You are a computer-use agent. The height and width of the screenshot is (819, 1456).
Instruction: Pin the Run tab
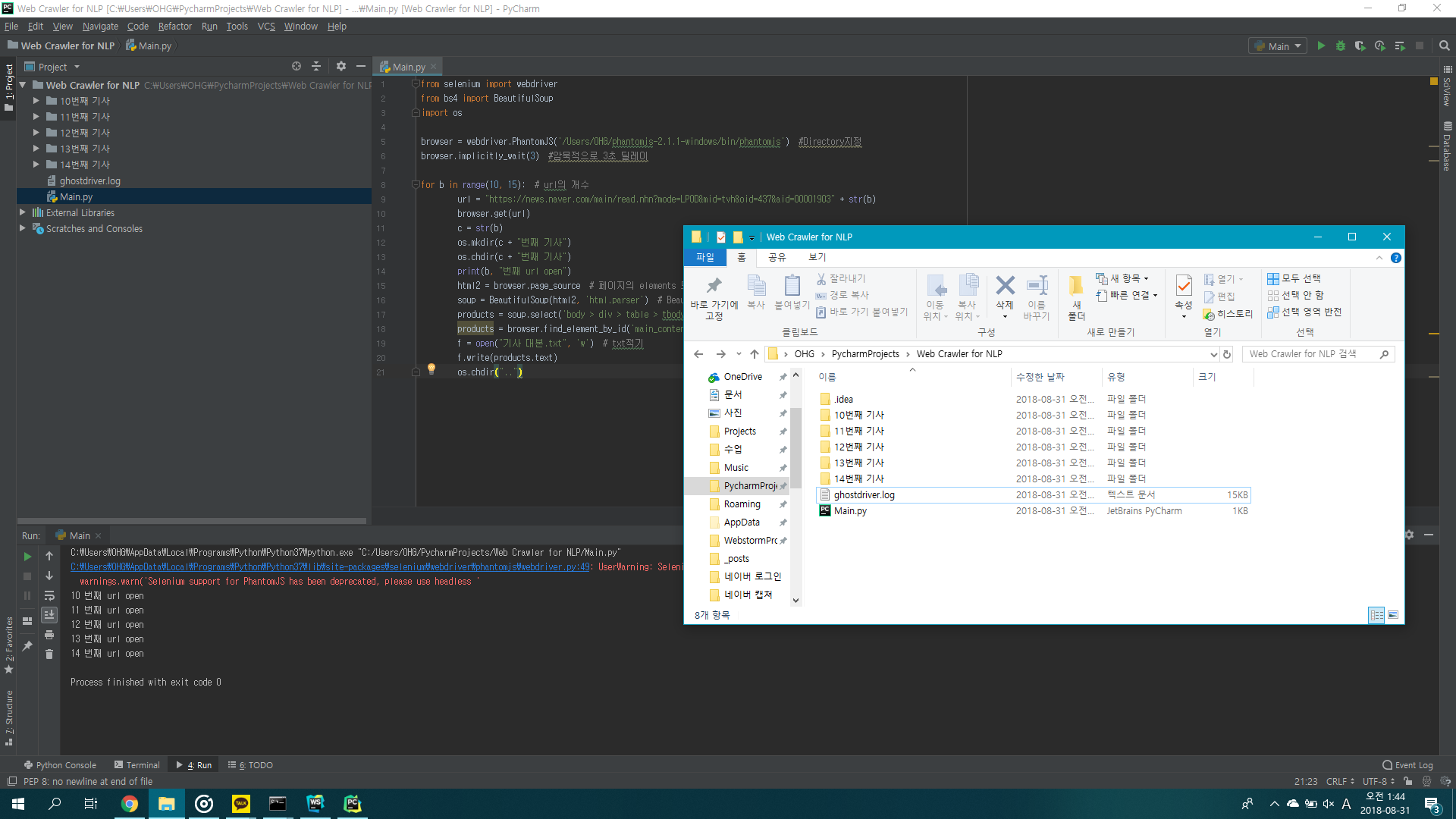28,646
